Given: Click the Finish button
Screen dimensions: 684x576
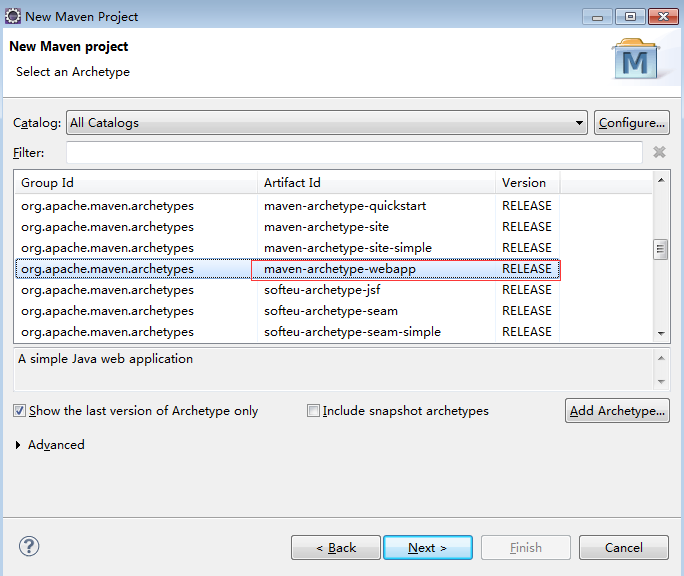Looking at the screenshot, I should tap(526, 548).
